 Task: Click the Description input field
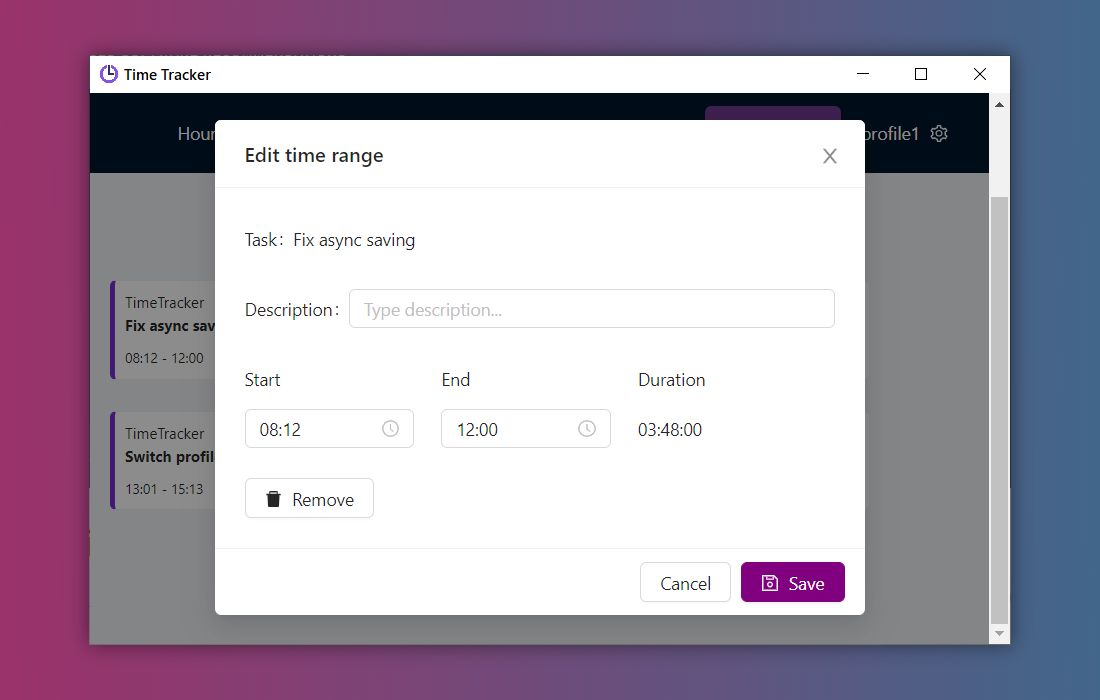coord(591,309)
